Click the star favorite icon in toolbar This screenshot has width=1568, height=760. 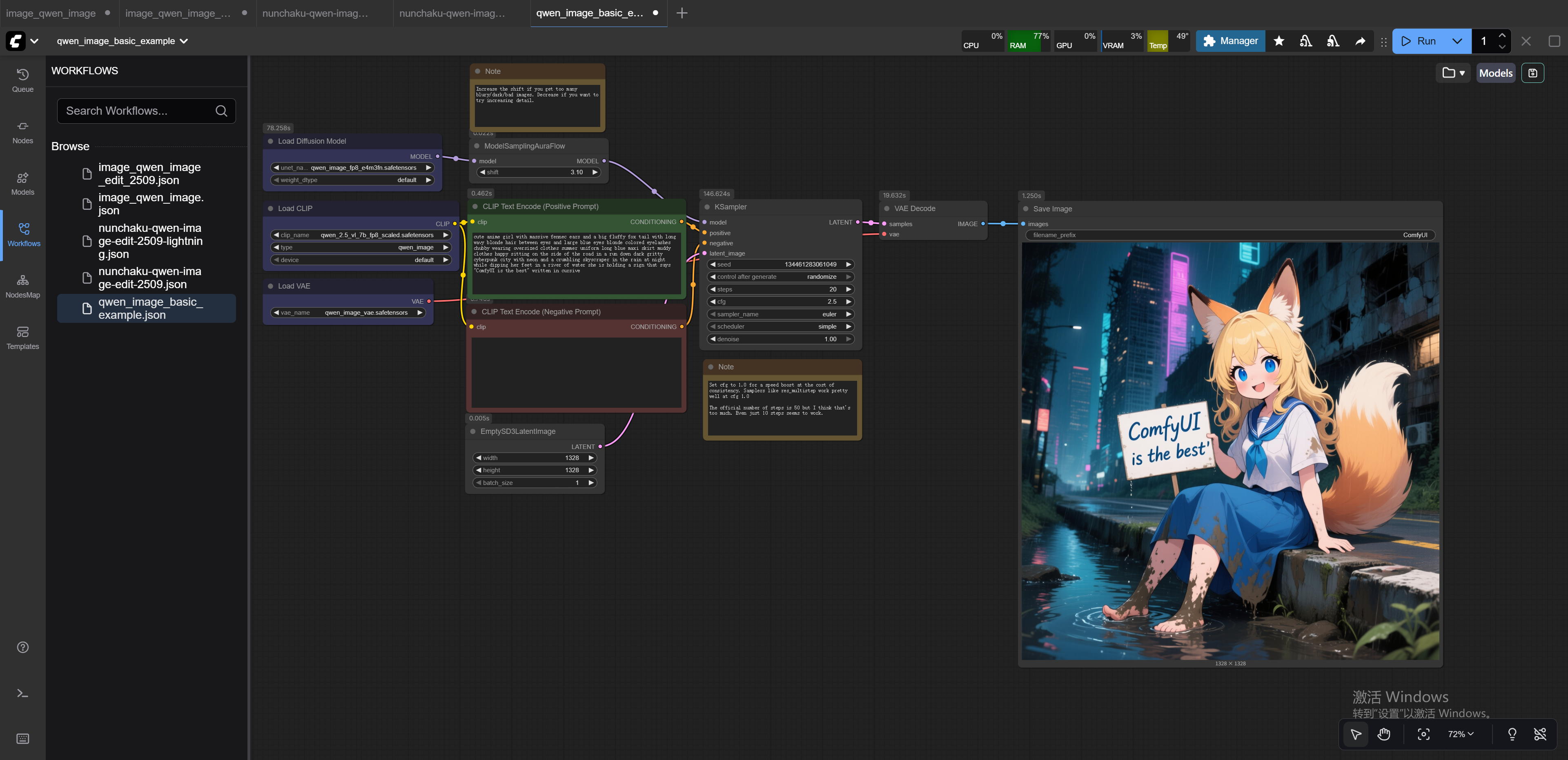(1278, 41)
